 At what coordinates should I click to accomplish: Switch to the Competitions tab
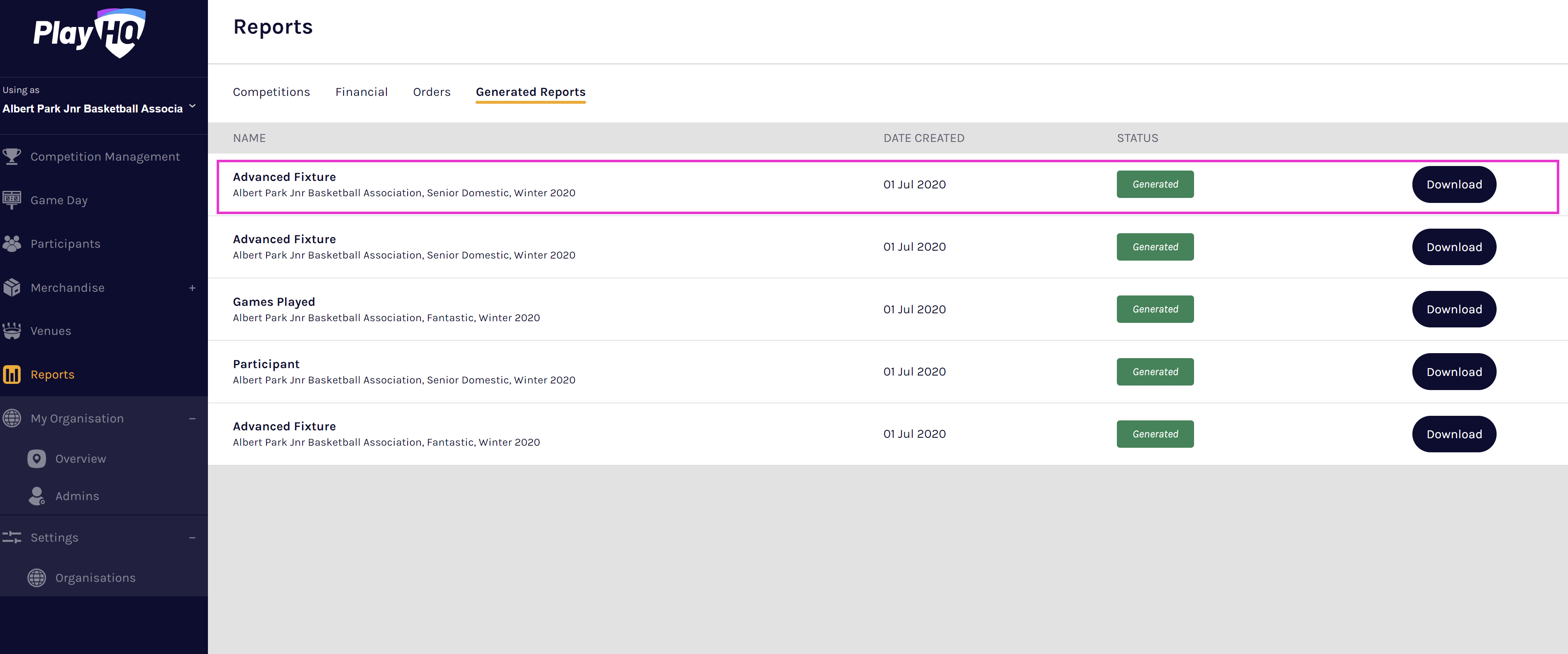[271, 92]
